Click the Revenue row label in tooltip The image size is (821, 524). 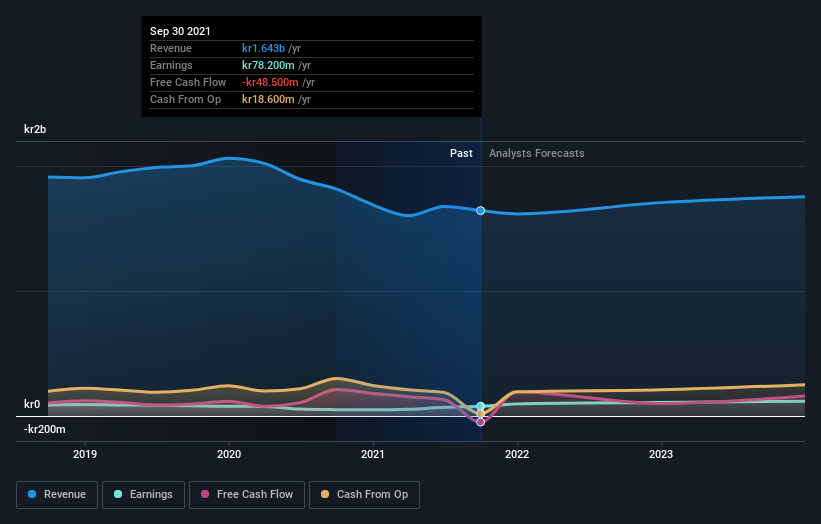tap(171, 48)
